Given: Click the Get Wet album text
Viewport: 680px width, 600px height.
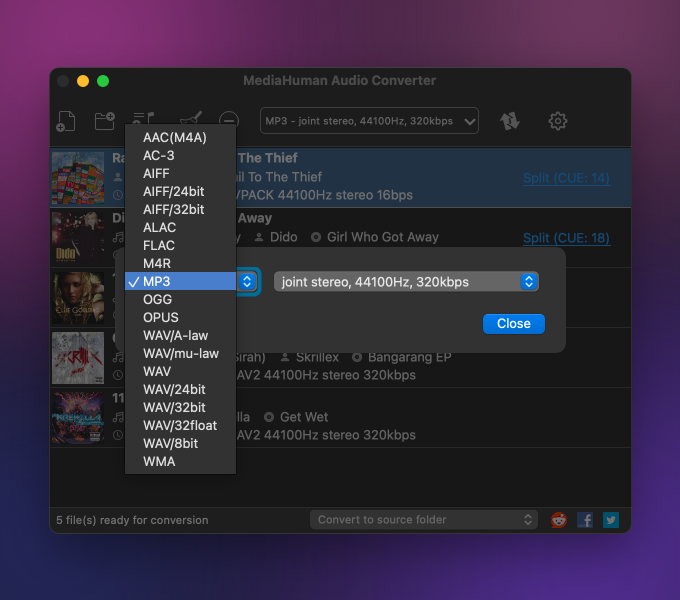Looking at the screenshot, I should (x=304, y=417).
